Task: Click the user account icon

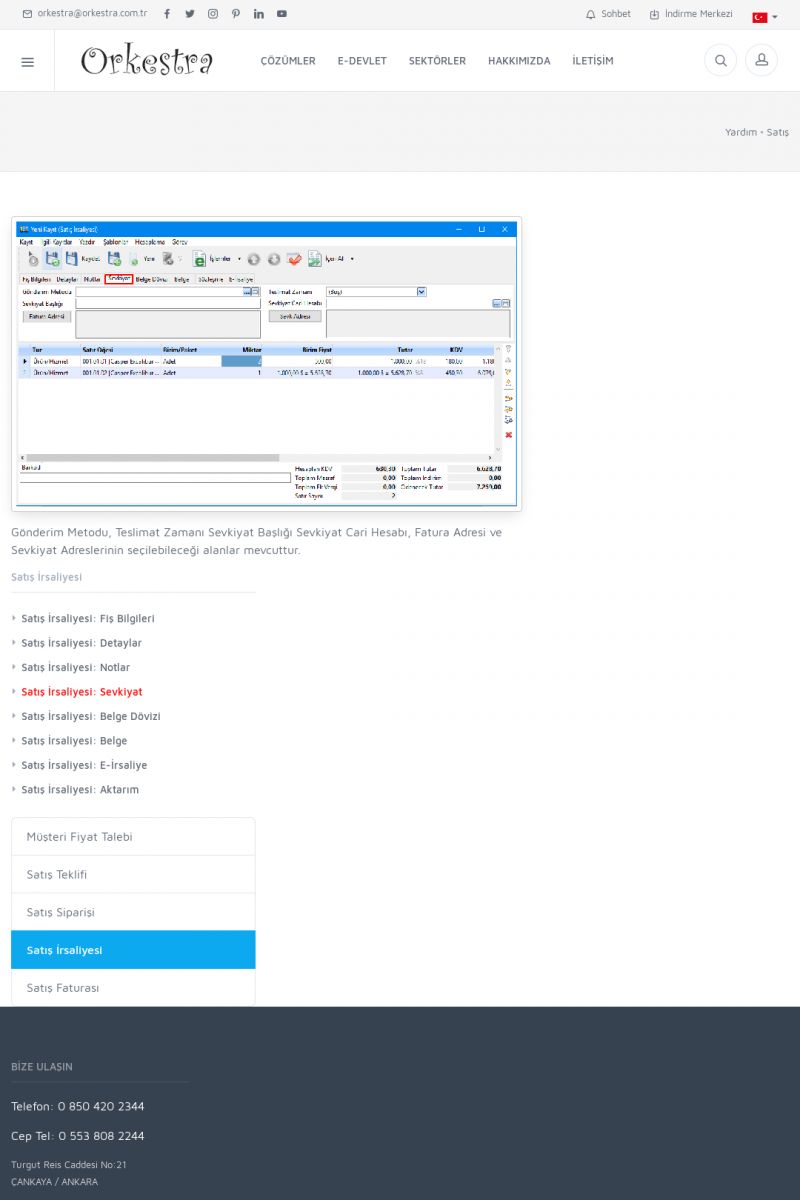Action: click(761, 61)
